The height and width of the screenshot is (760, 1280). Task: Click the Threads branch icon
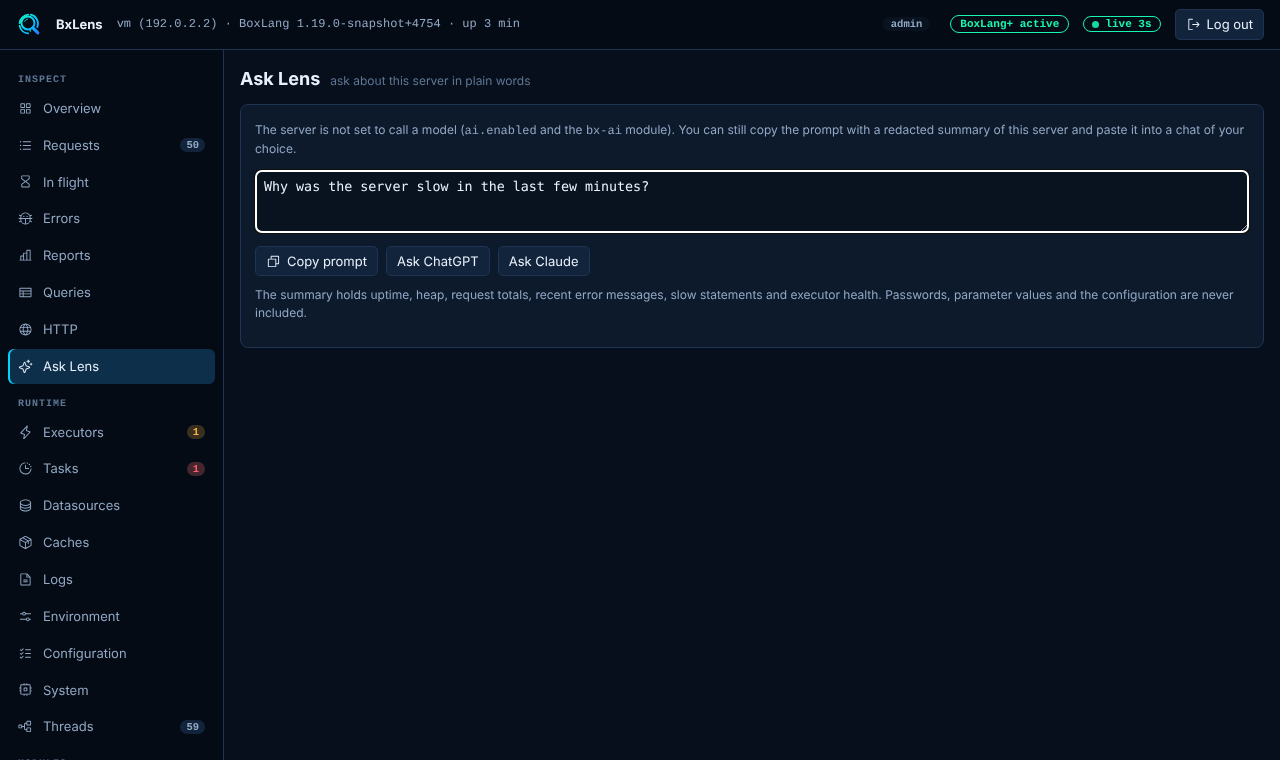[x=25, y=726]
